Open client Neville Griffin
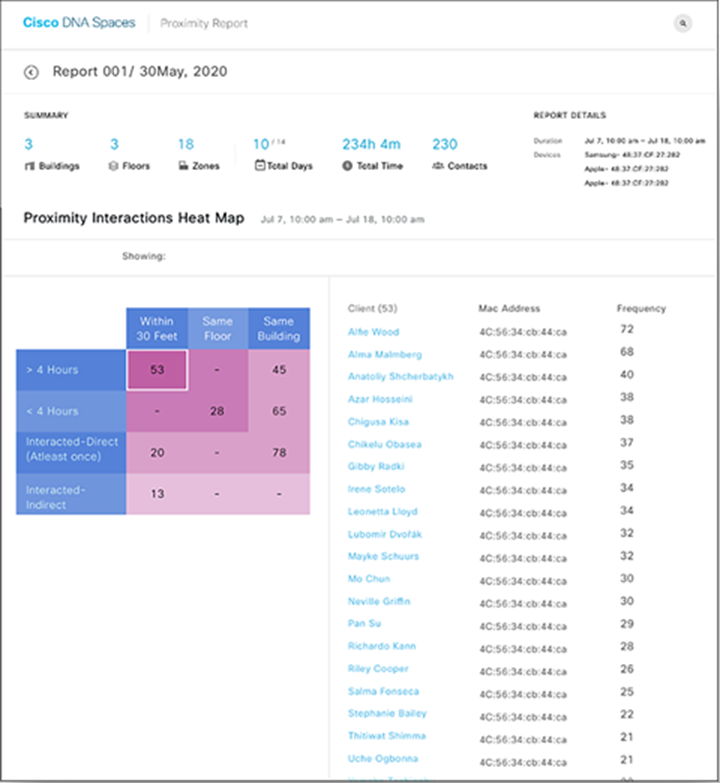This screenshot has width=720, height=783. coord(379,601)
